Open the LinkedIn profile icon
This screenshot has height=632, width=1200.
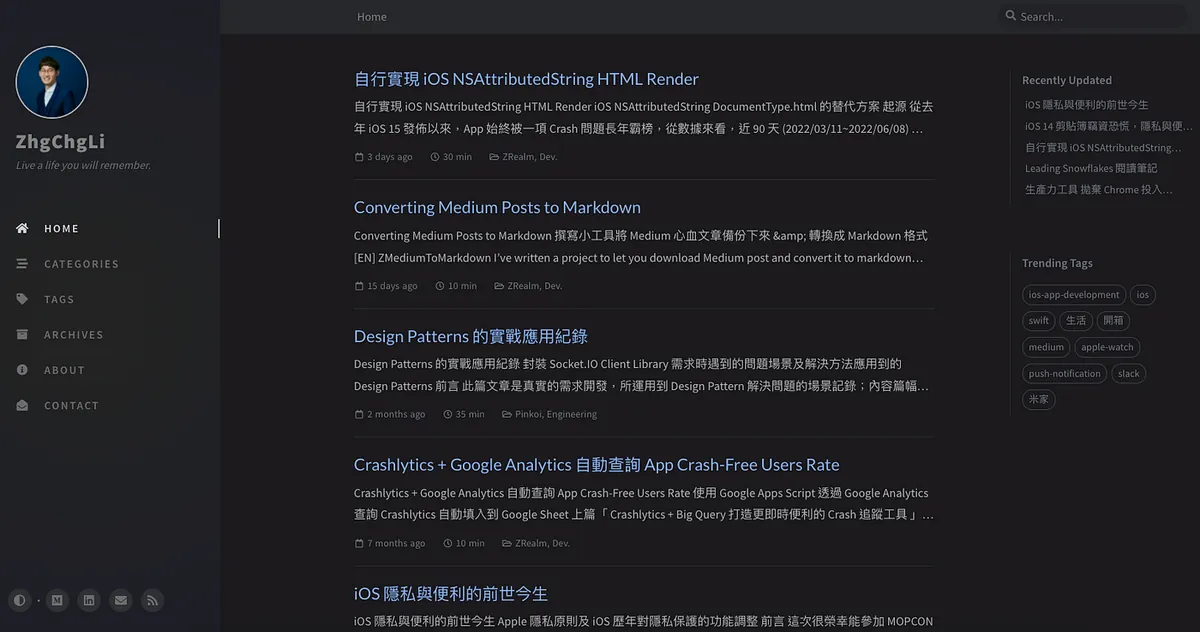point(89,600)
